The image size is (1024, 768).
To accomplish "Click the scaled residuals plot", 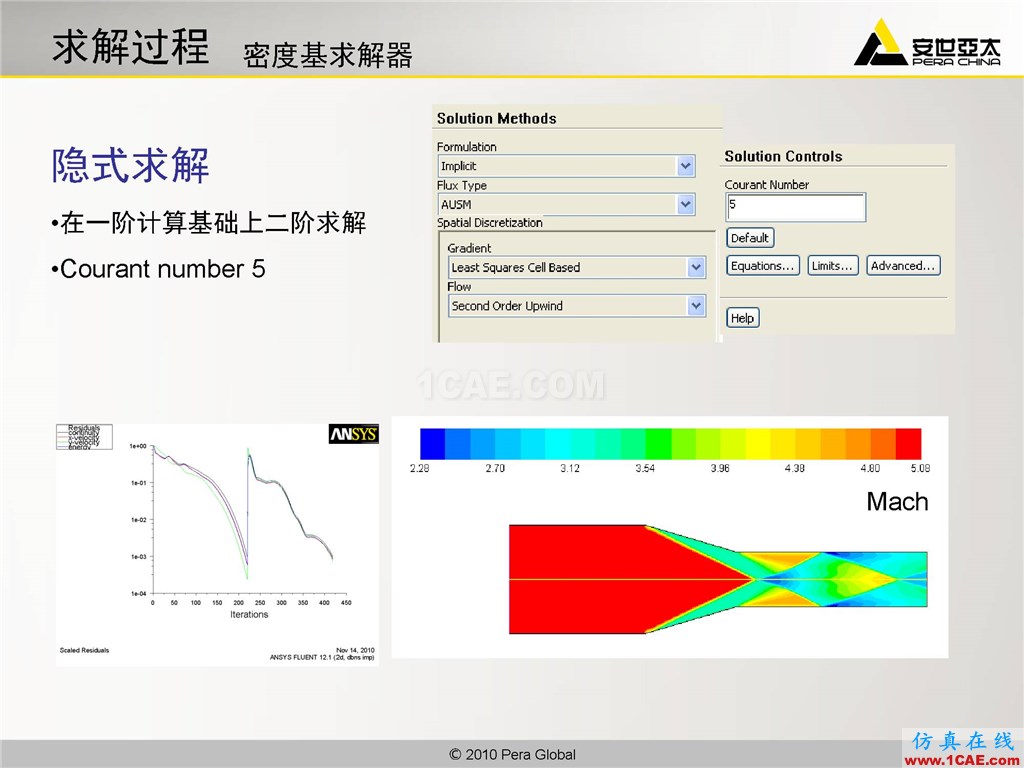I will tap(217, 545).
